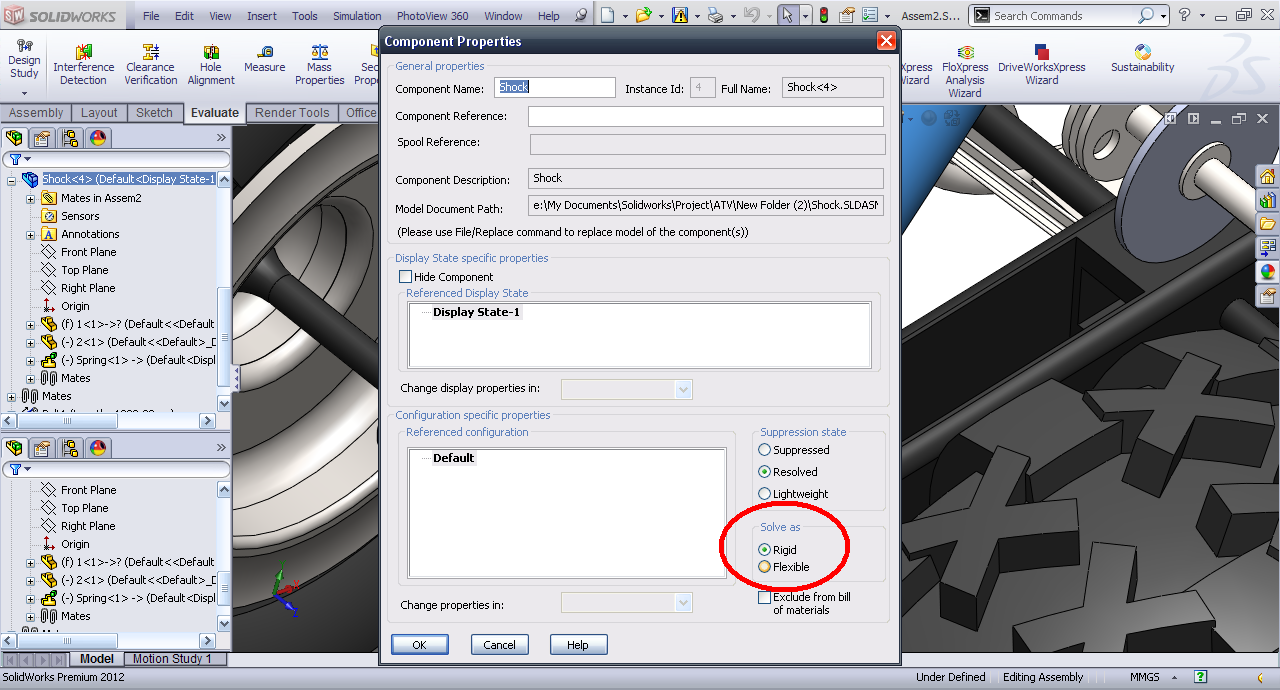Collapse the Shock<4> tree node
The width and height of the screenshot is (1280, 690).
(x=12, y=180)
